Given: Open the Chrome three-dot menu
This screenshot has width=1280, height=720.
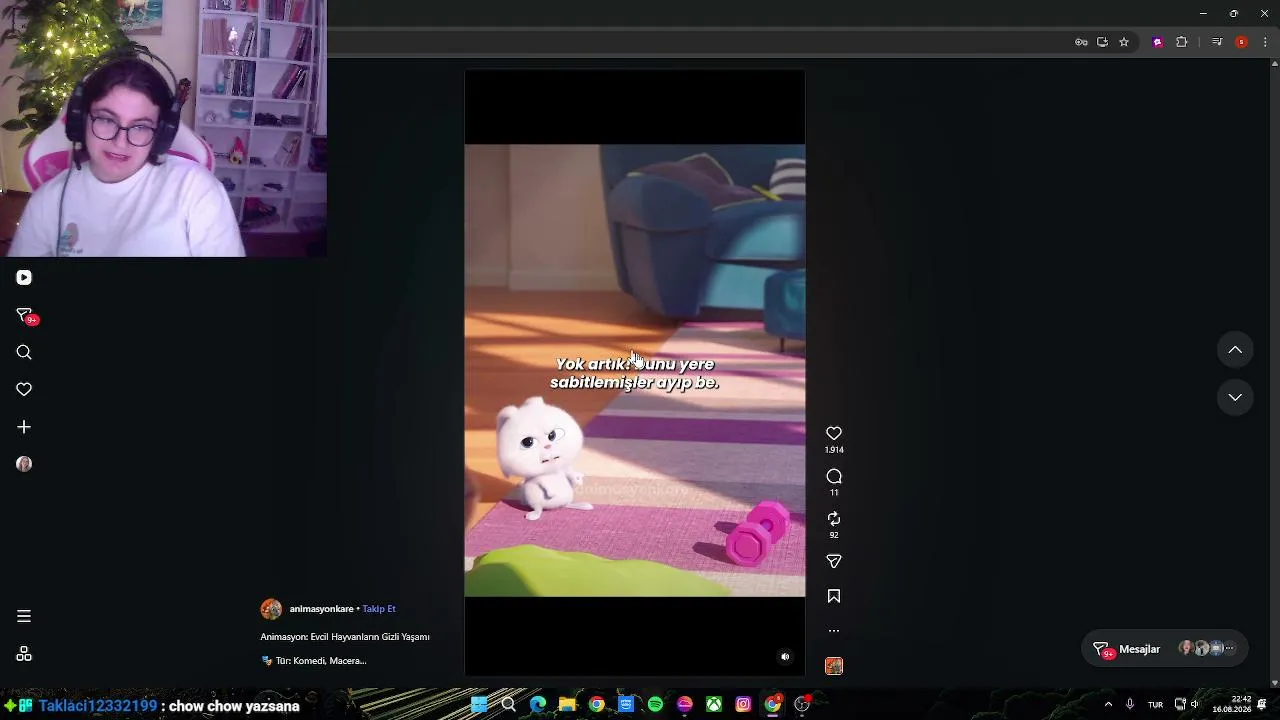Looking at the screenshot, I should coord(1265,42).
